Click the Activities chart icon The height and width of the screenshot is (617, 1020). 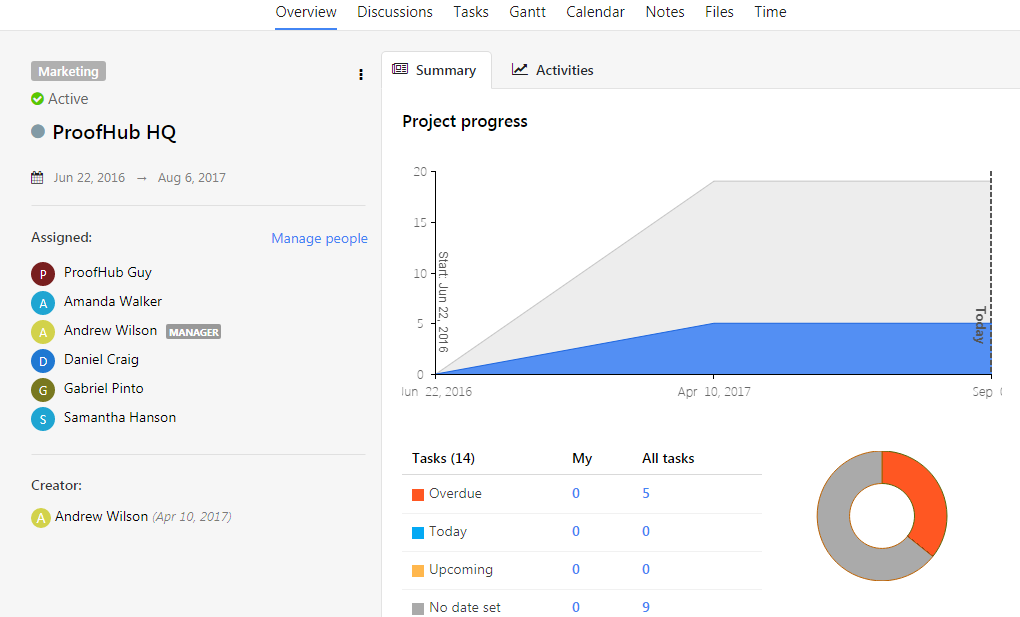click(x=519, y=69)
